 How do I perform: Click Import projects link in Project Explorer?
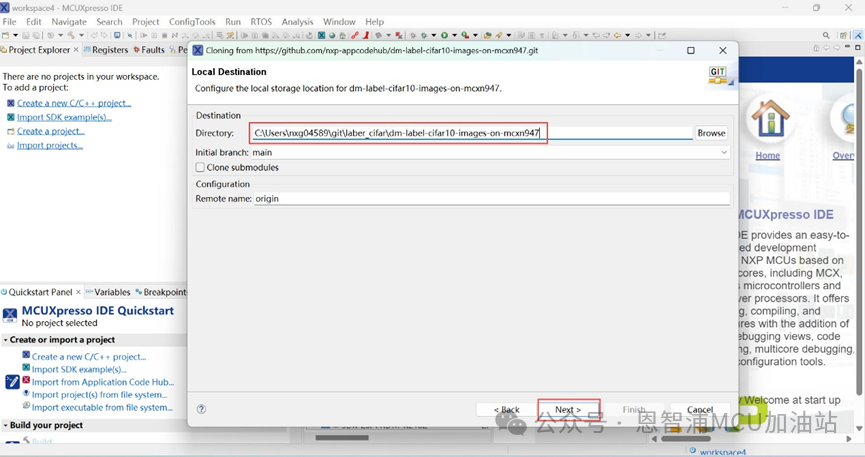[x=50, y=146]
